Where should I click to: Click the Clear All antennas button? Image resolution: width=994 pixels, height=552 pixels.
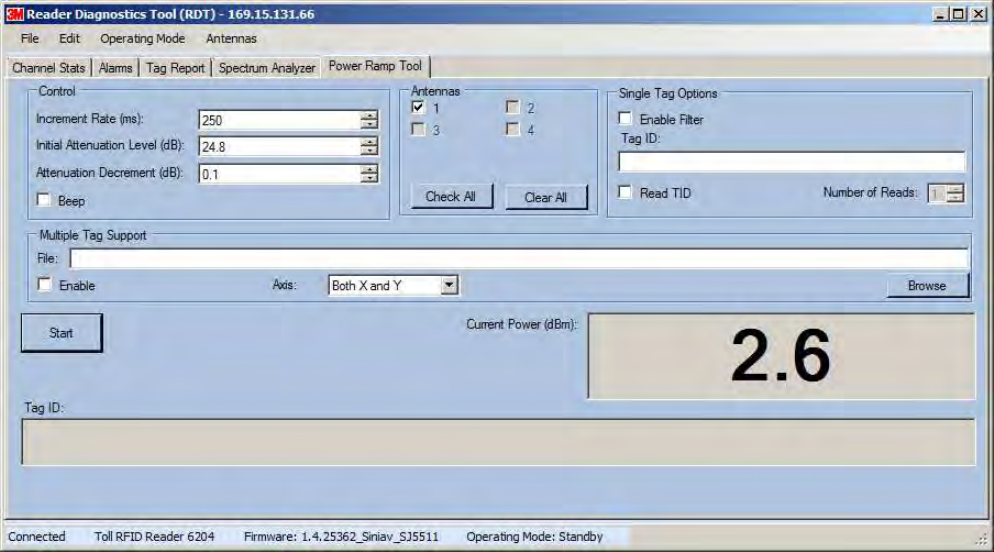click(546, 197)
